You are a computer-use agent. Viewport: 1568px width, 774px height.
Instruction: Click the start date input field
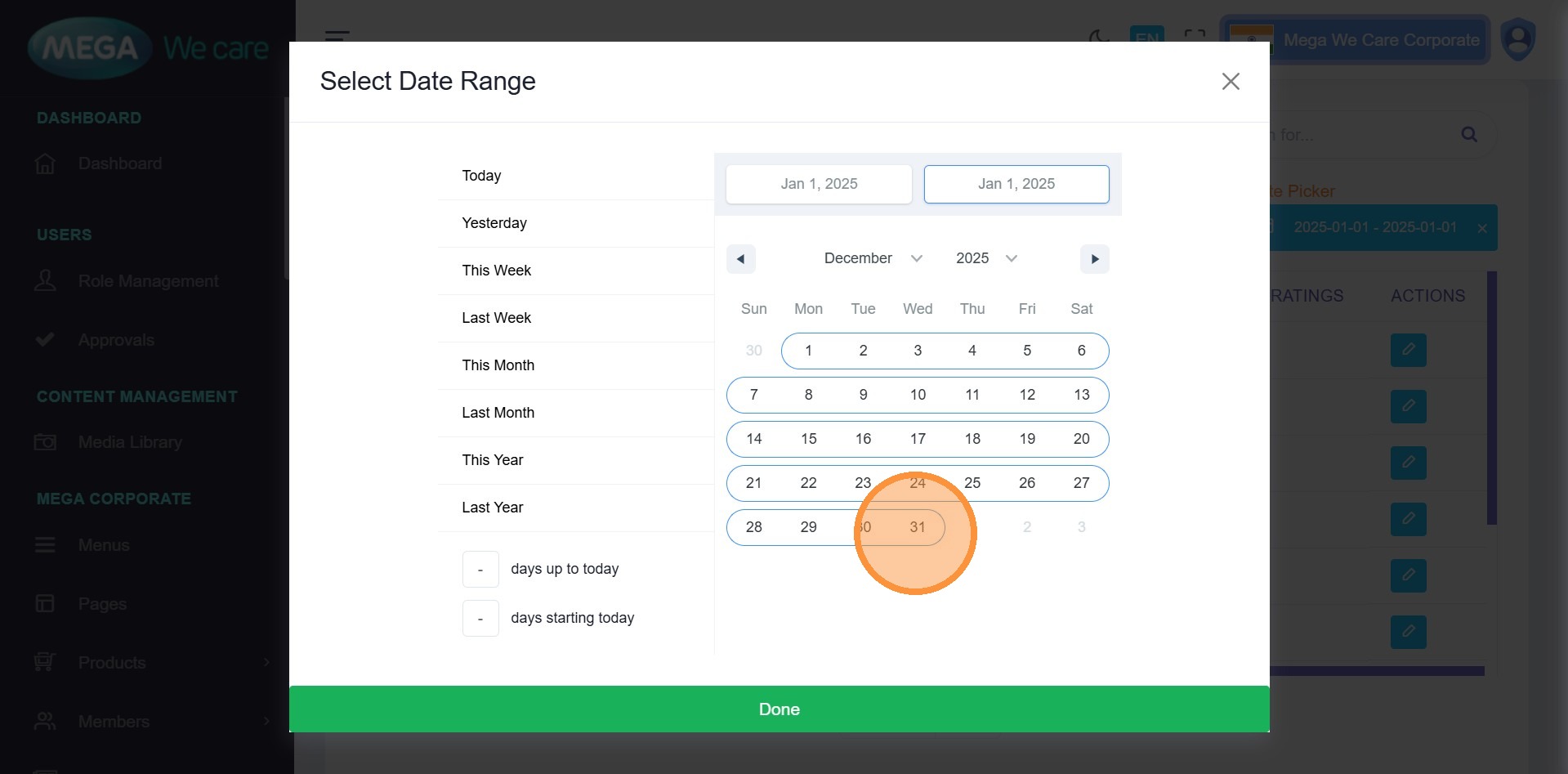[x=819, y=184]
